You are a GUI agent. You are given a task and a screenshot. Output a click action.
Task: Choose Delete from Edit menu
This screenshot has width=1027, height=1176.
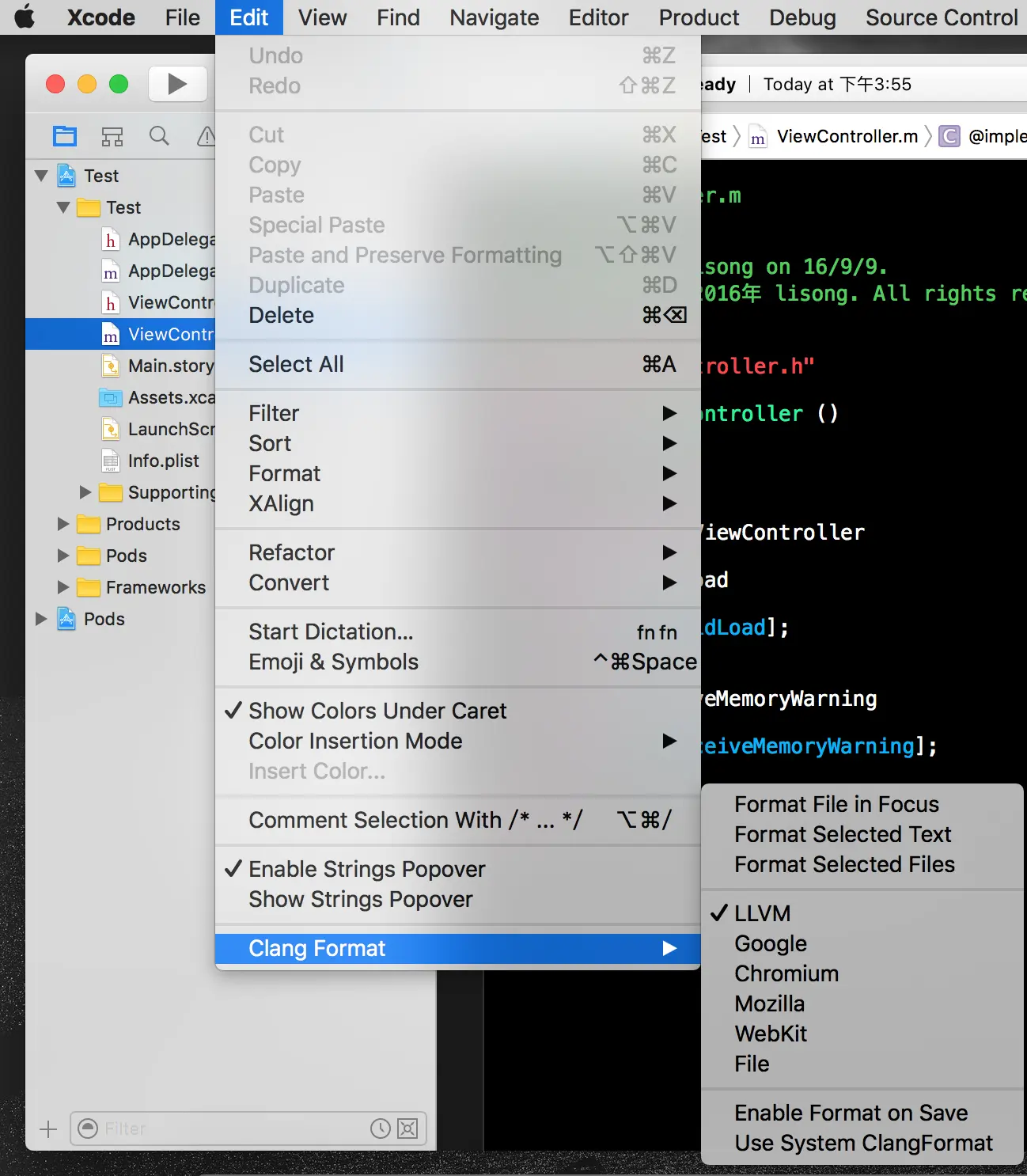pyautogui.click(x=457, y=315)
